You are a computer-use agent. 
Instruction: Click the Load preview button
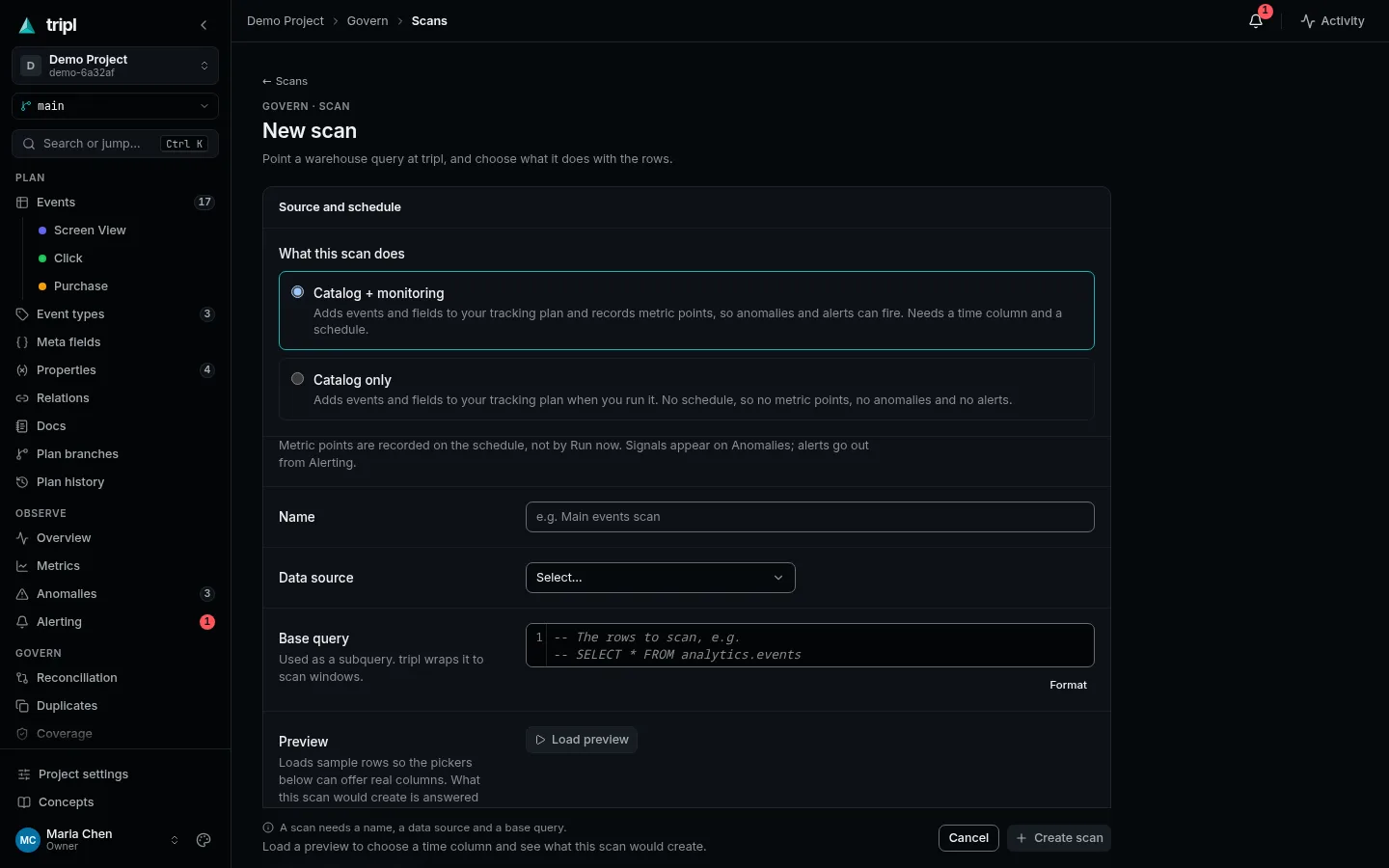[582, 740]
